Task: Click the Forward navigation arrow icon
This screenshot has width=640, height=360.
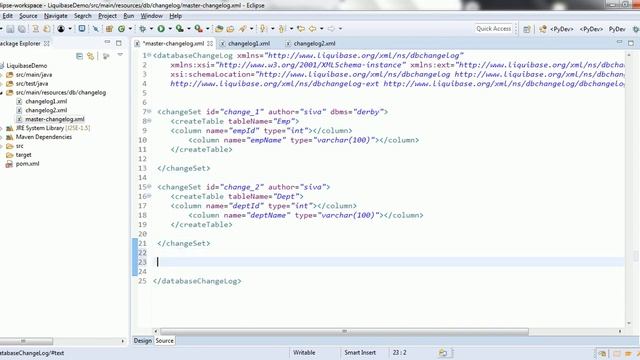Action: (331, 29)
